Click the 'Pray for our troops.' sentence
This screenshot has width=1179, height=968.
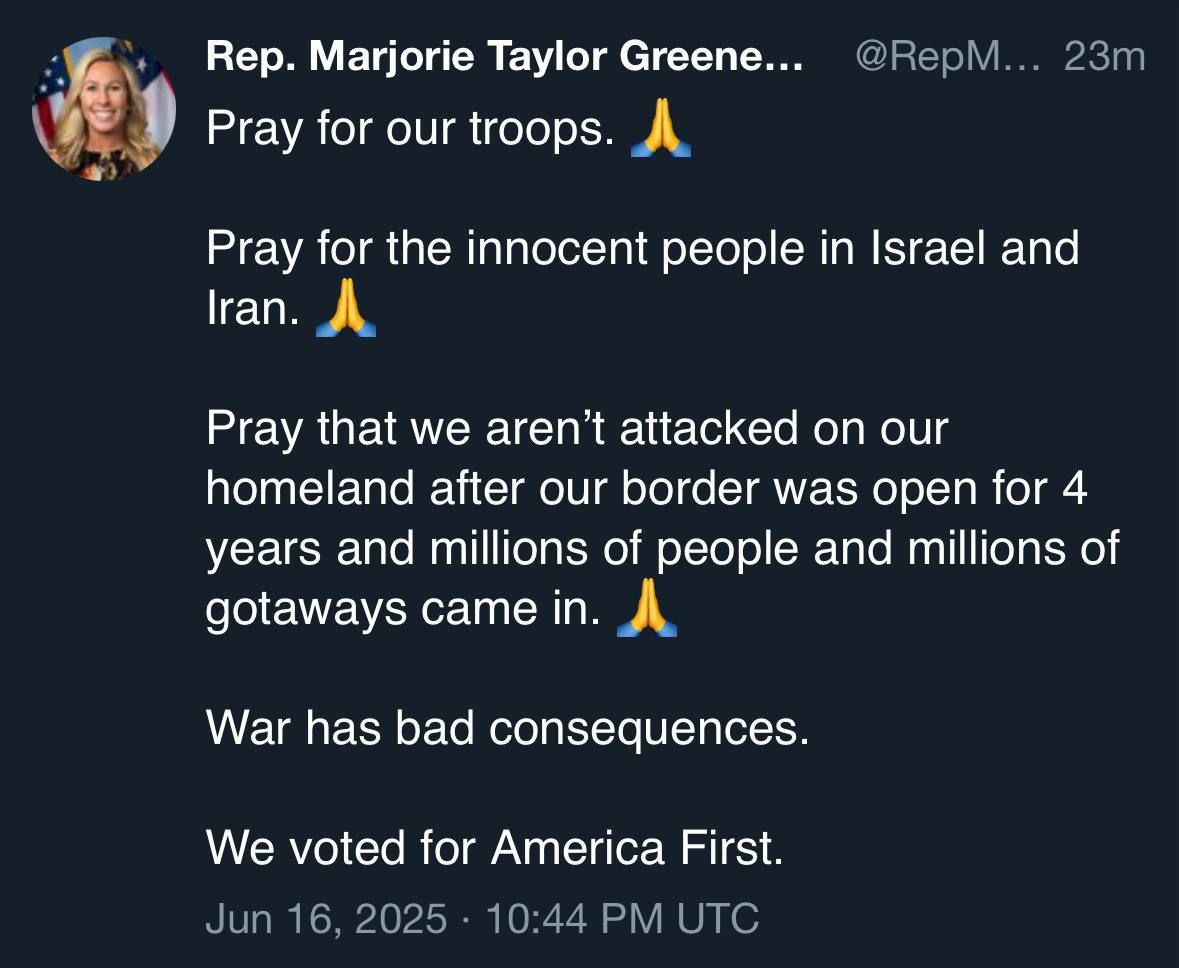point(410,130)
